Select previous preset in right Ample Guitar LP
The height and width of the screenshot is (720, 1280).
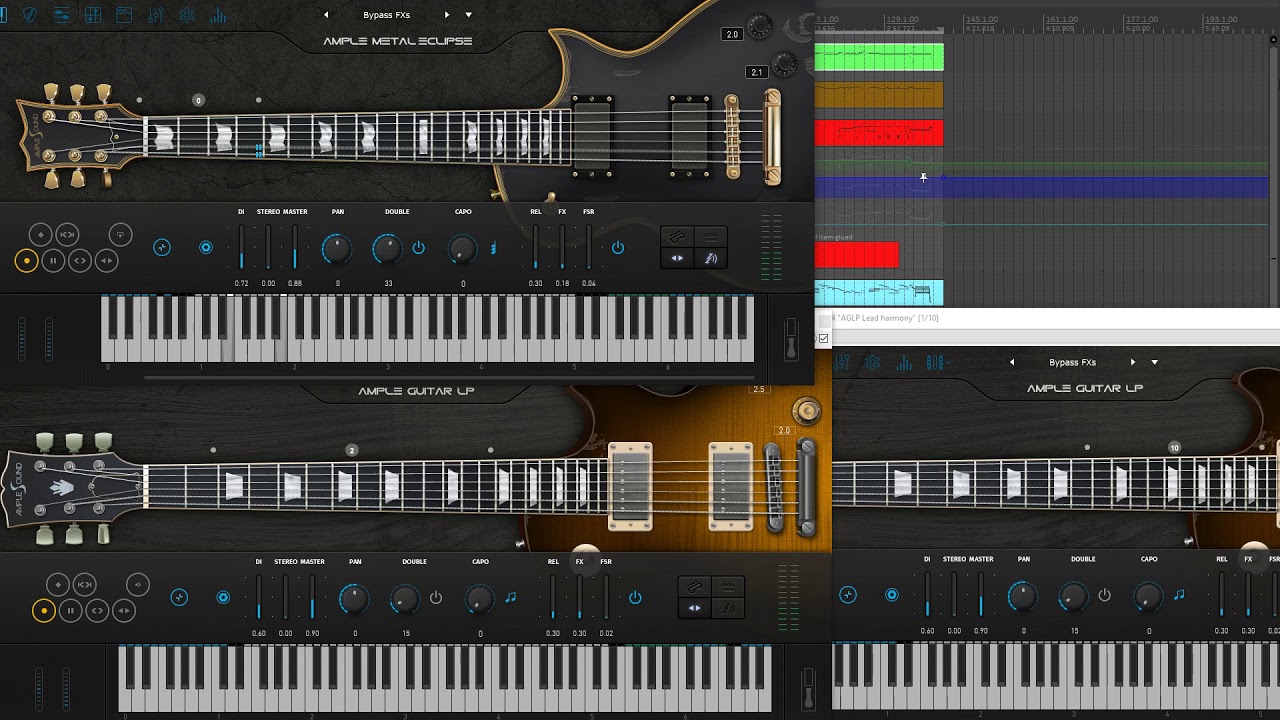(1012, 362)
